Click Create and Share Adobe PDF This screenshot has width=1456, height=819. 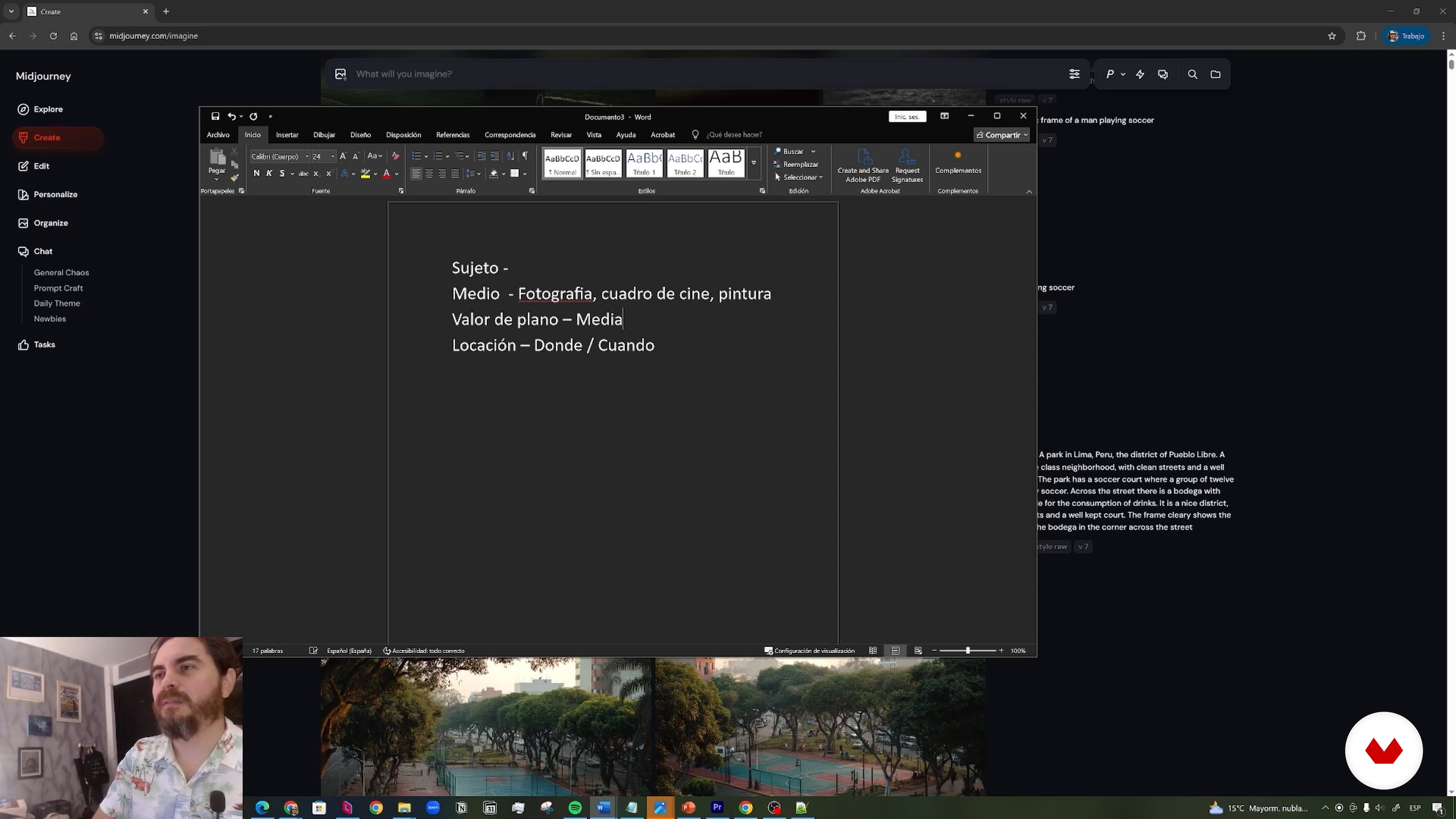coord(863,166)
